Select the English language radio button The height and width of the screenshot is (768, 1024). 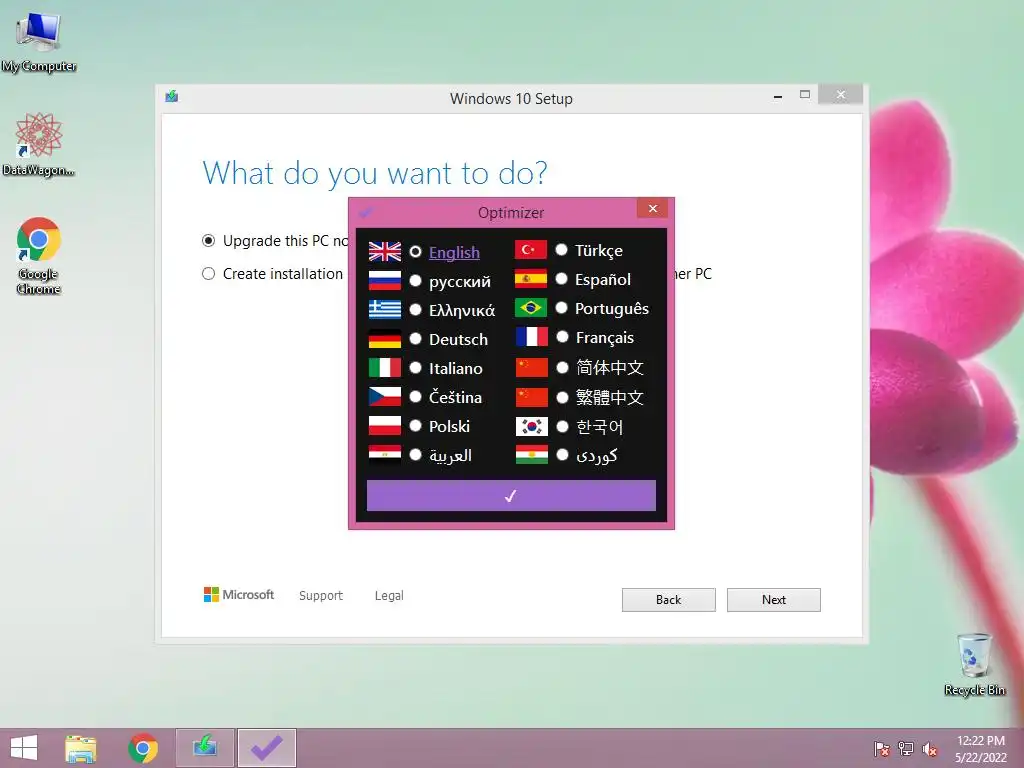coord(415,251)
